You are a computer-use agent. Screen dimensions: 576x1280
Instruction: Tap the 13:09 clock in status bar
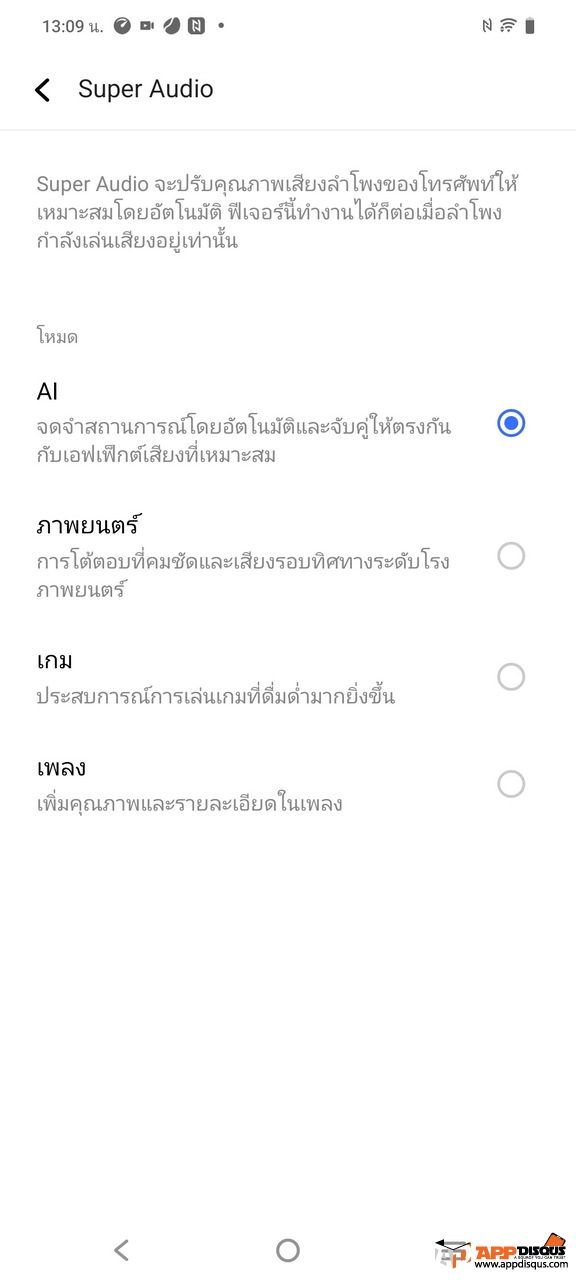tap(72, 27)
